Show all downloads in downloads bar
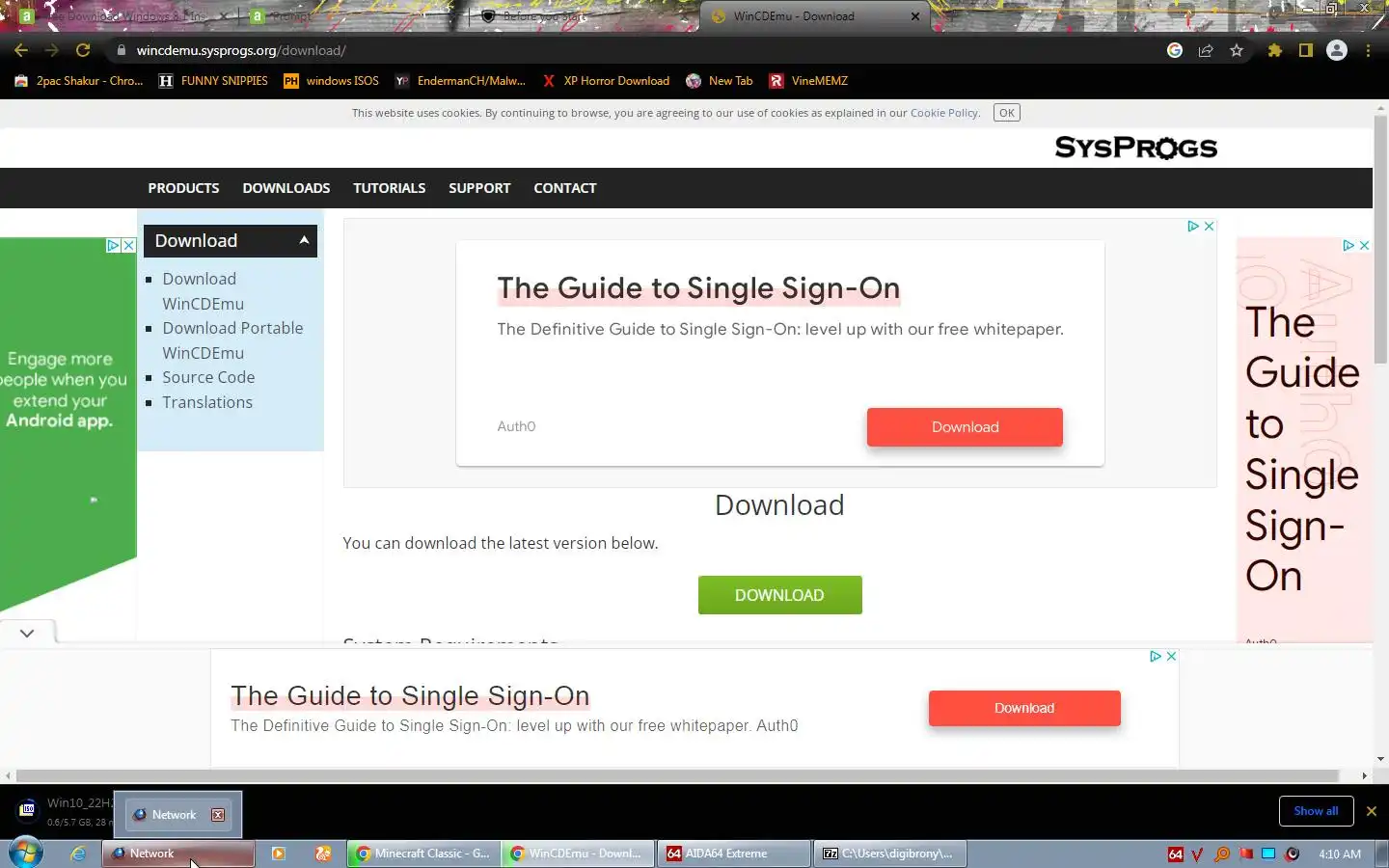 [x=1316, y=811]
